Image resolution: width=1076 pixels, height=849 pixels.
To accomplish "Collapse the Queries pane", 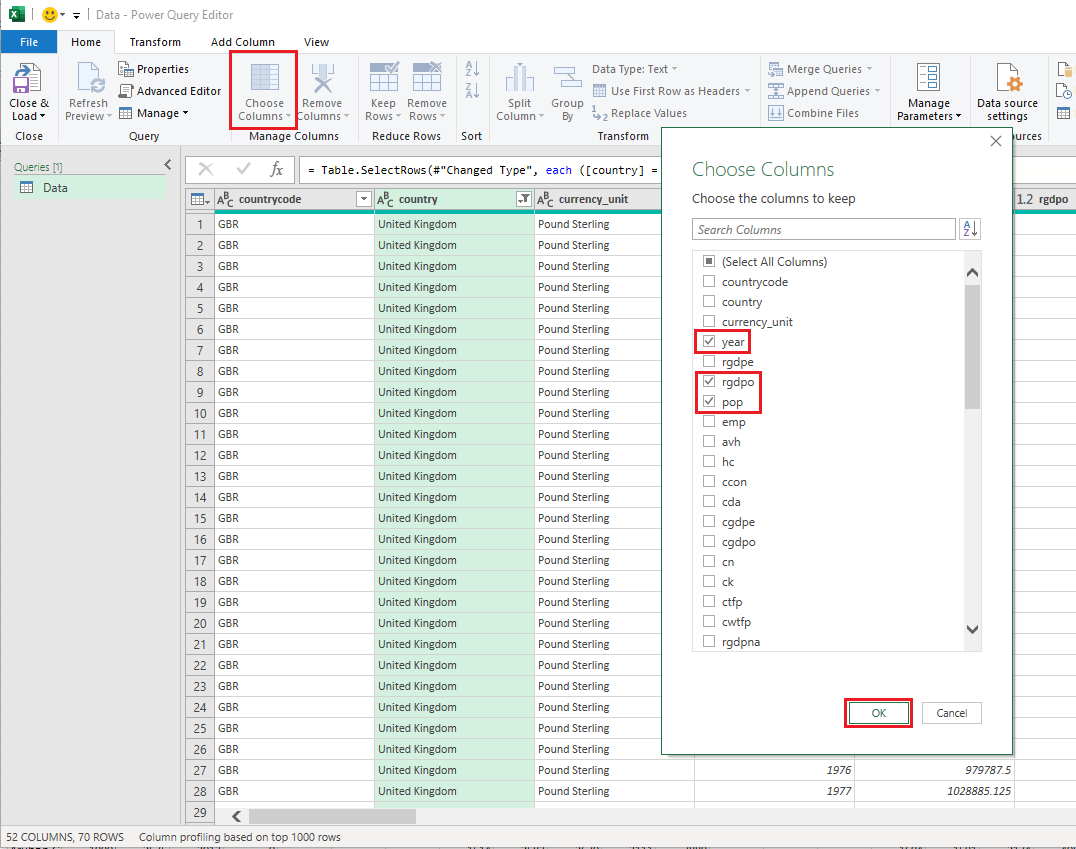I will tap(167, 164).
